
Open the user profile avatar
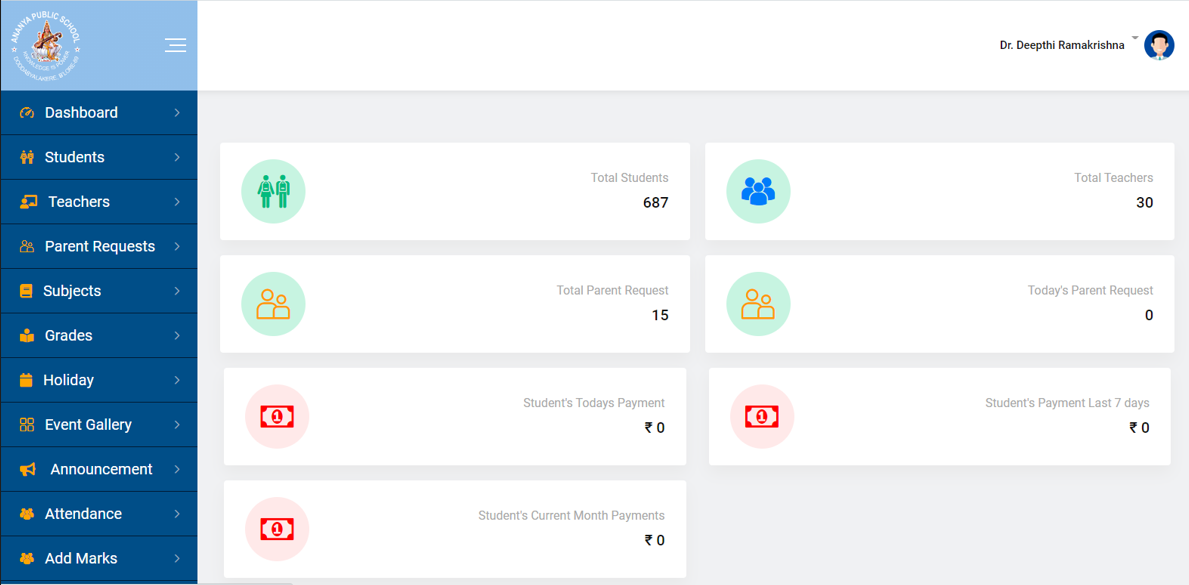pyautogui.click(x=1159, y=45)
